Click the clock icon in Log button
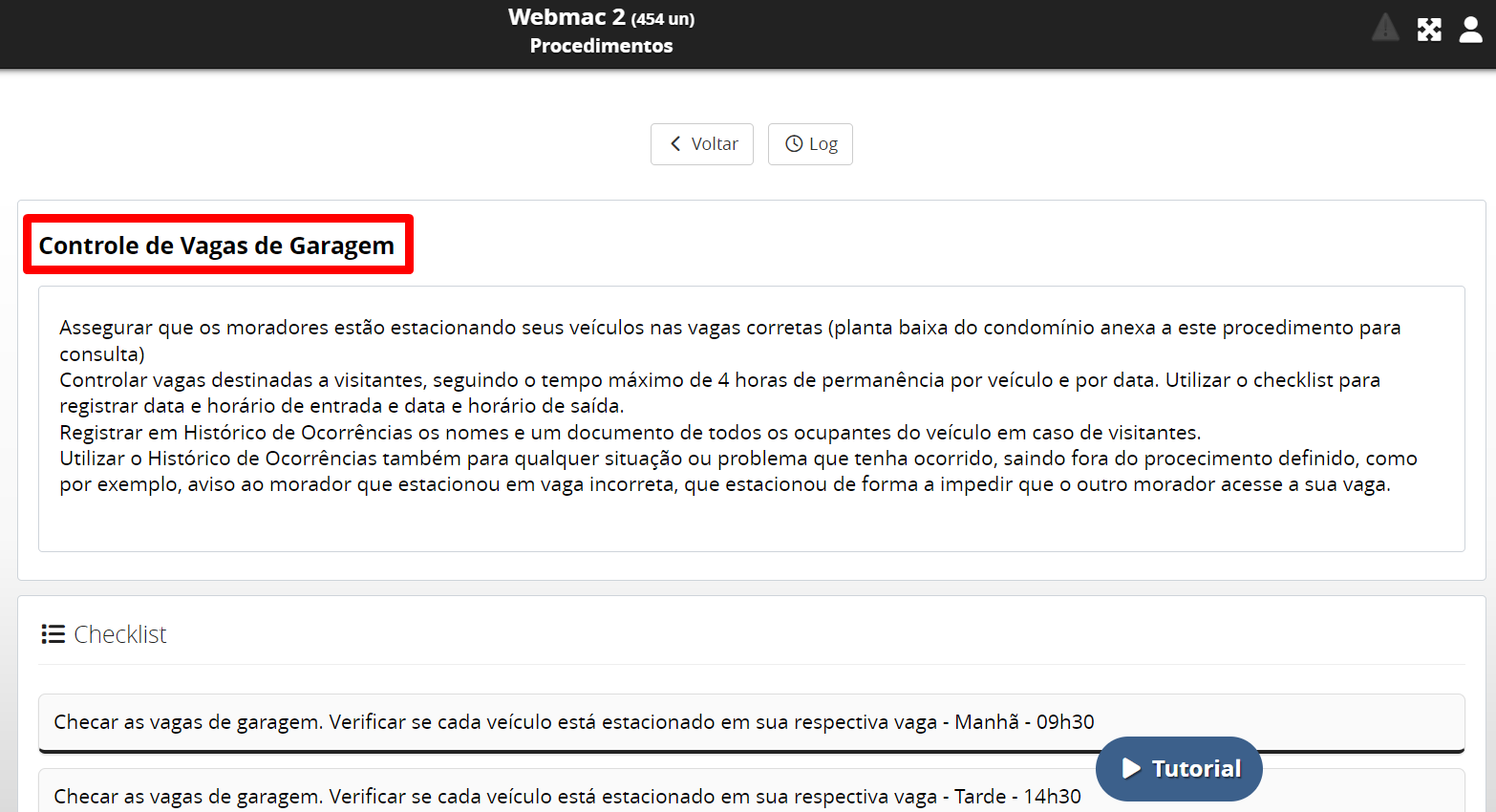The image size is (1496, 812). (x=794, y=144)
